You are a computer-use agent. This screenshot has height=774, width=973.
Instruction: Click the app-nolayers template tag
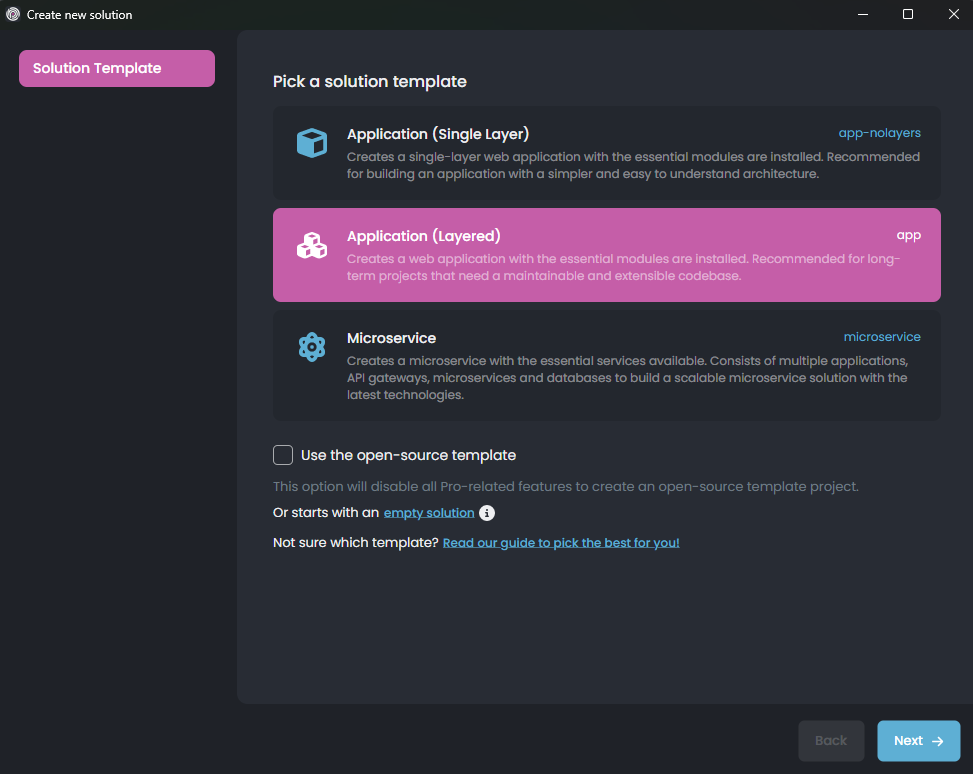879,132
